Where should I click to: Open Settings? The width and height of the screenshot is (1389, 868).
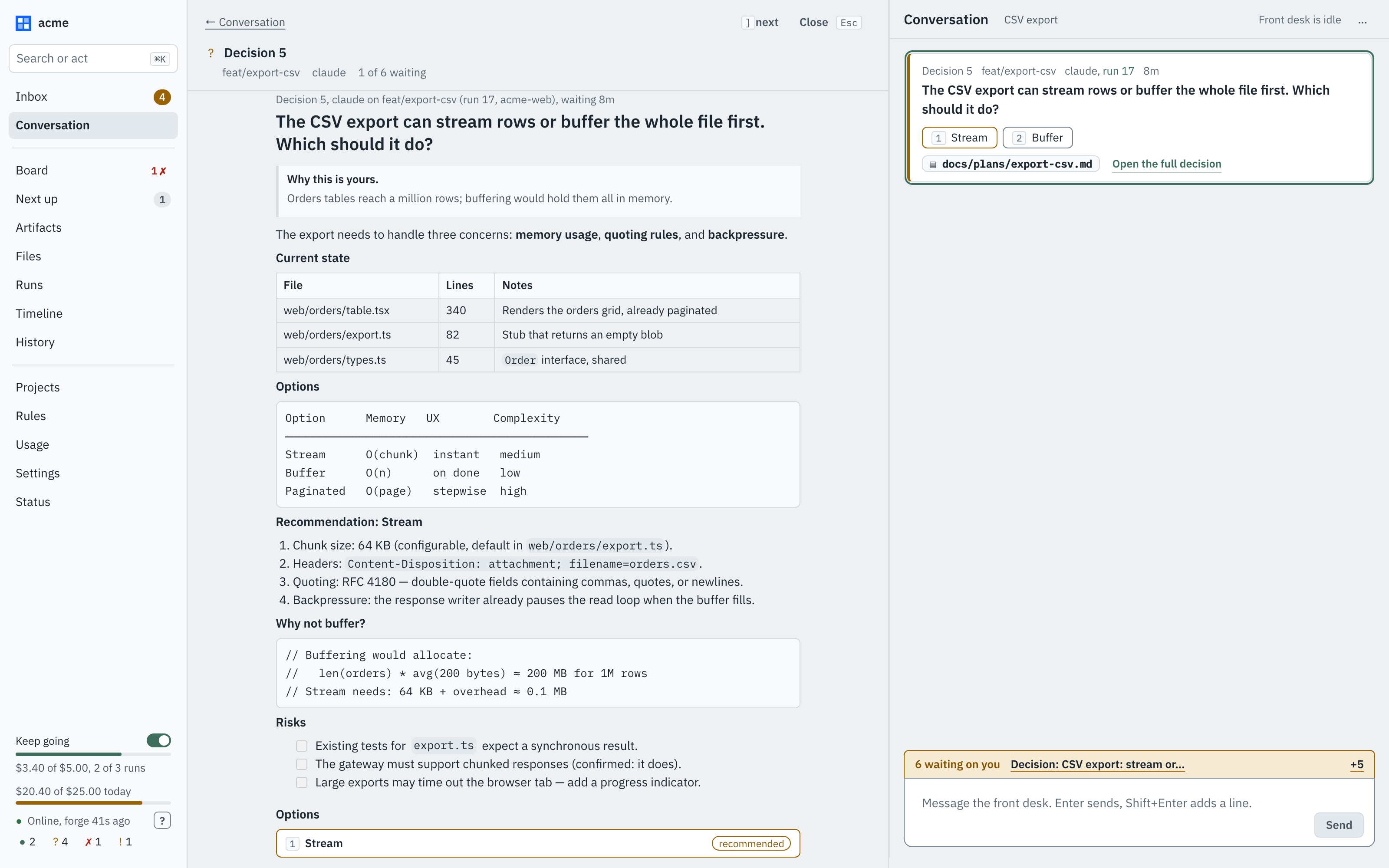93,473
